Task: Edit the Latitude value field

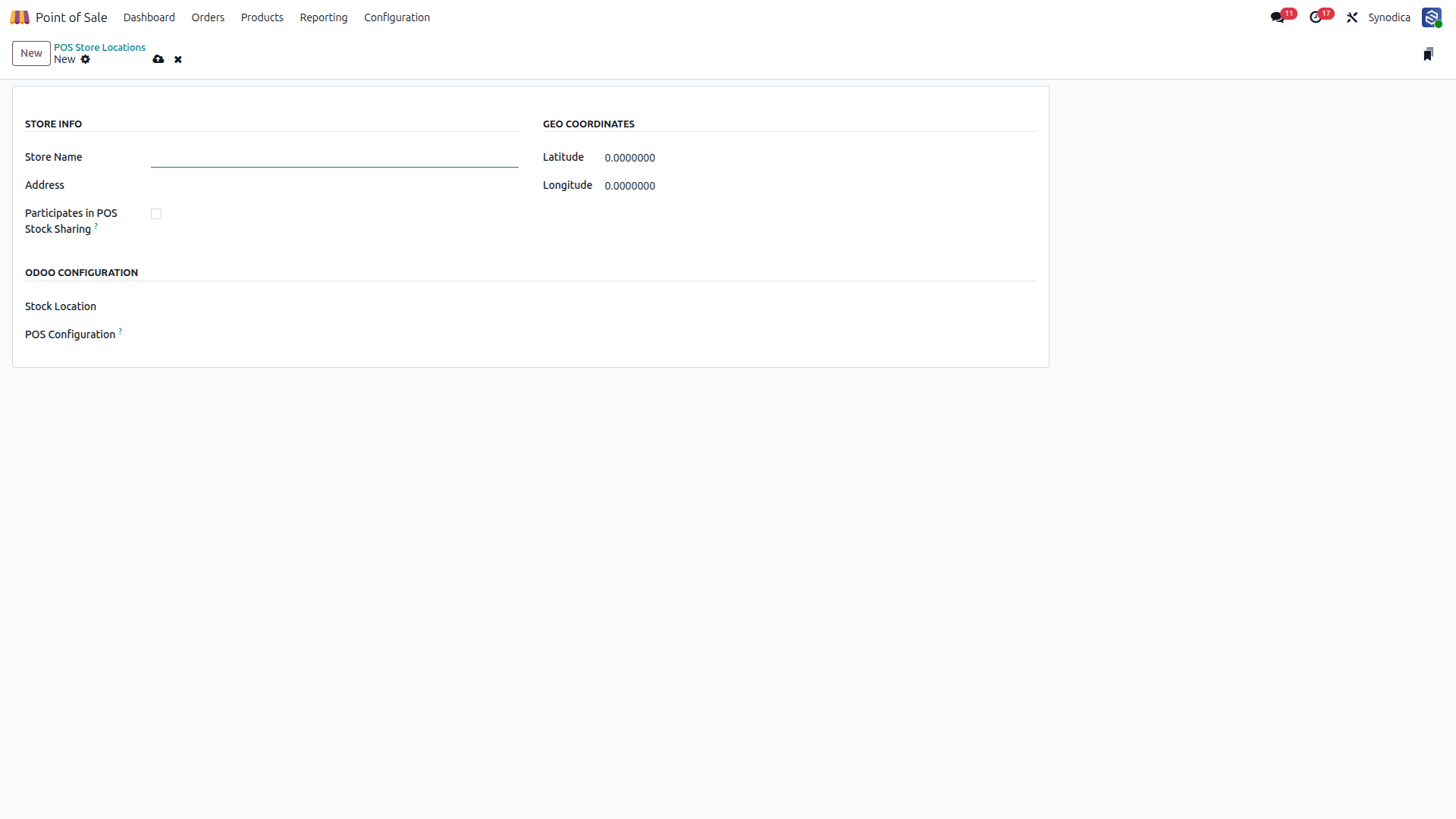Action: click(821, 158)
